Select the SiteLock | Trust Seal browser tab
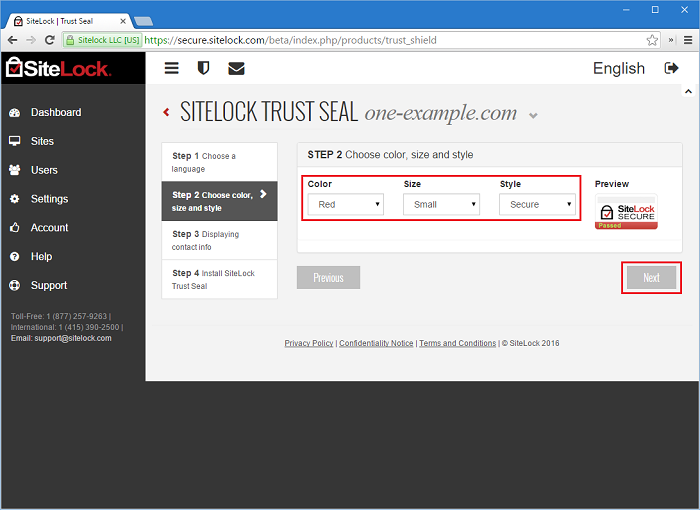Screen dimensions: 700x510 pyautogui.click(x=67, y=21)
